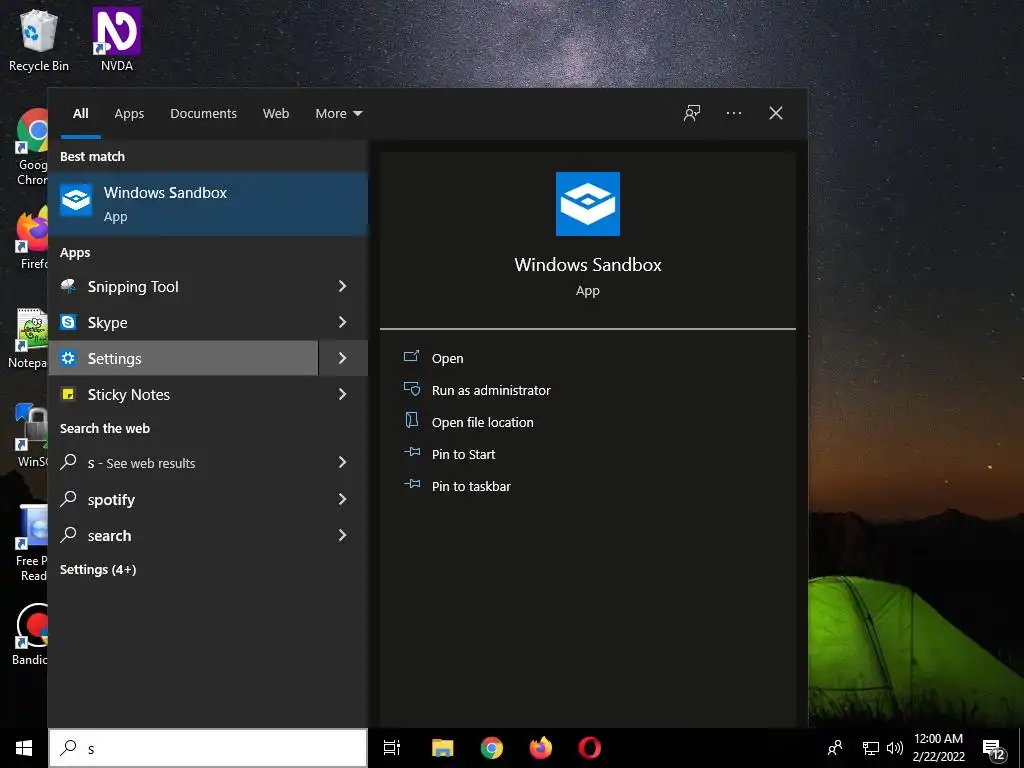Image resolution: width=1024 pixels, height=768 pixels.
Task: Click the Settings gear icon in results
Action: 68,358
